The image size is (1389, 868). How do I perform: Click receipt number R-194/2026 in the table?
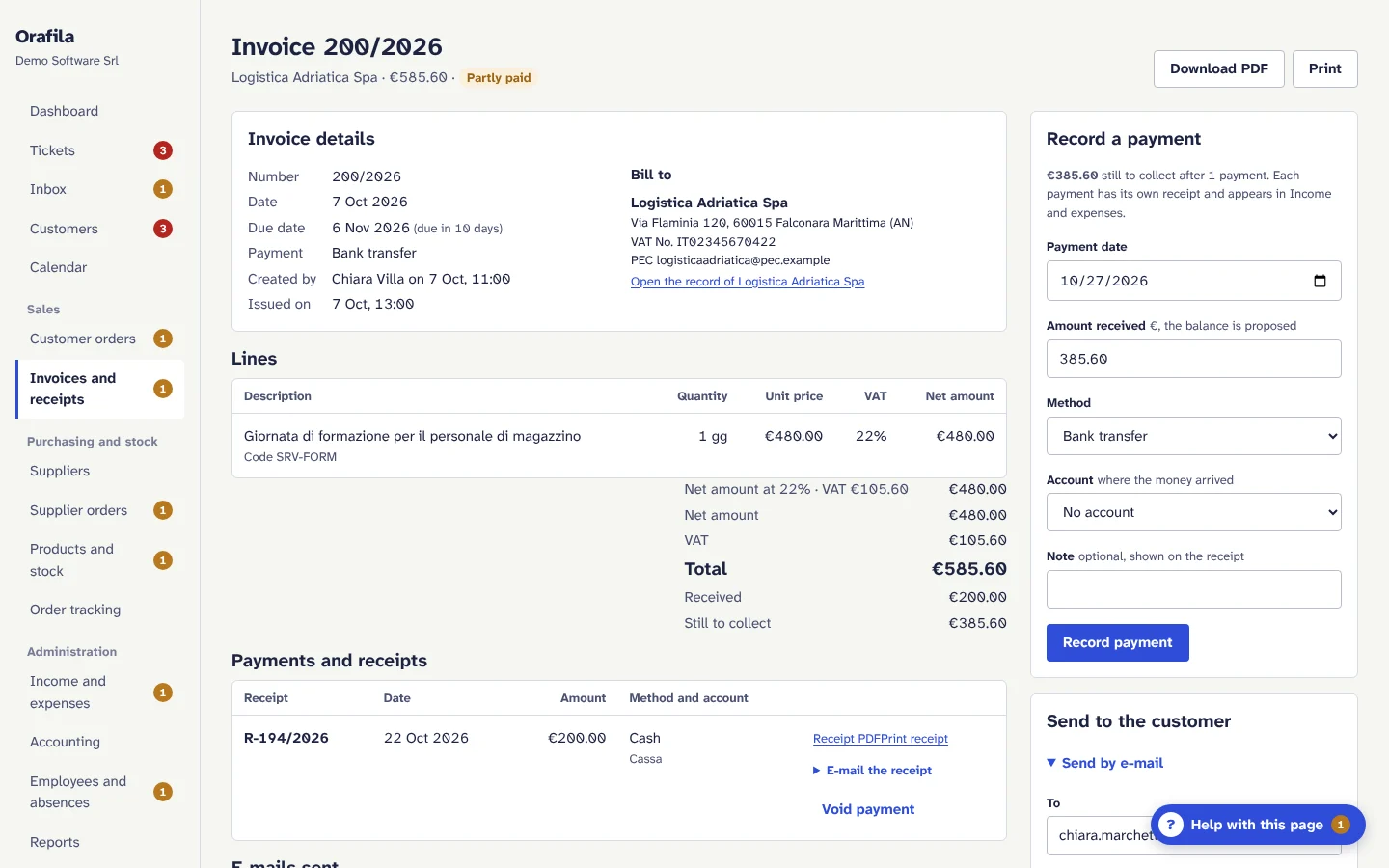pyautogui.click(x=286, y=738)
